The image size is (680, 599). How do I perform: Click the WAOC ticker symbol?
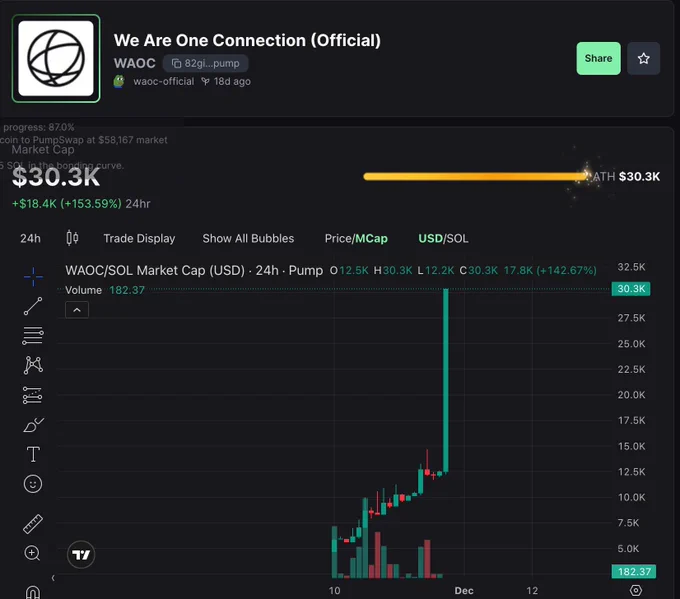click(x=134, y=63)
